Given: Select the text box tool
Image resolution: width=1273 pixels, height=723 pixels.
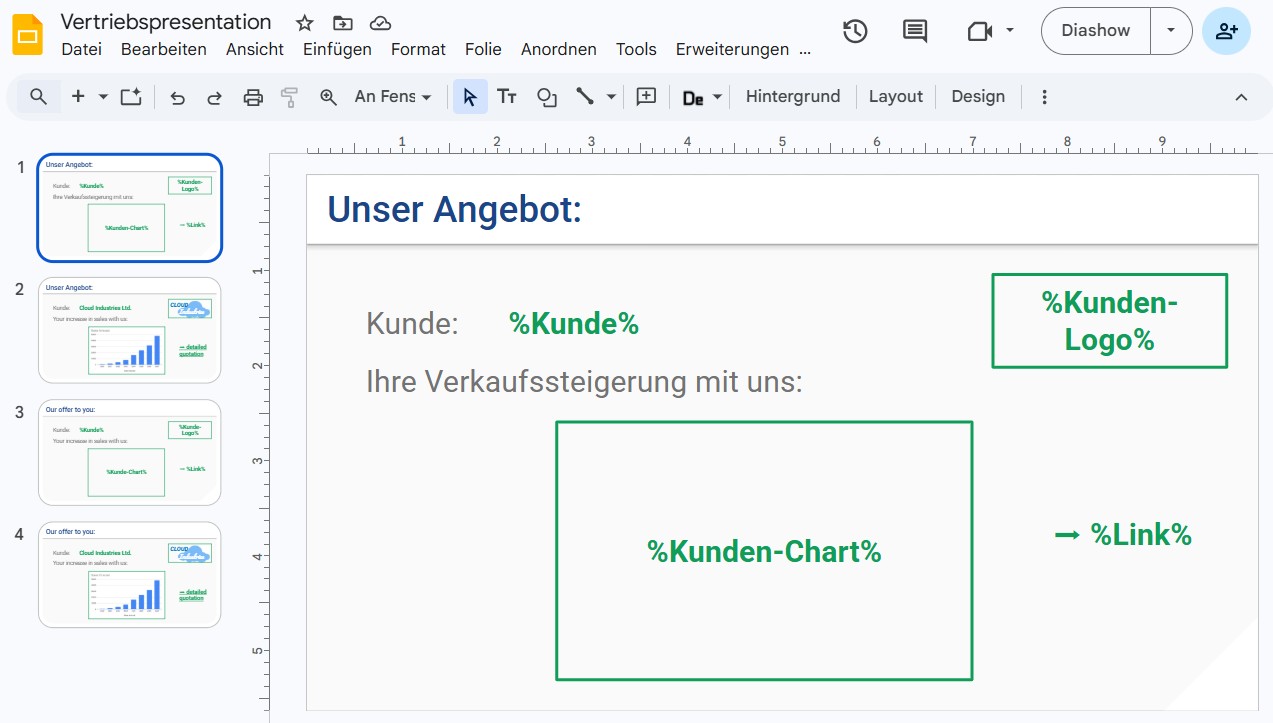Looking at the screenshot, I should tap(507, 96).
